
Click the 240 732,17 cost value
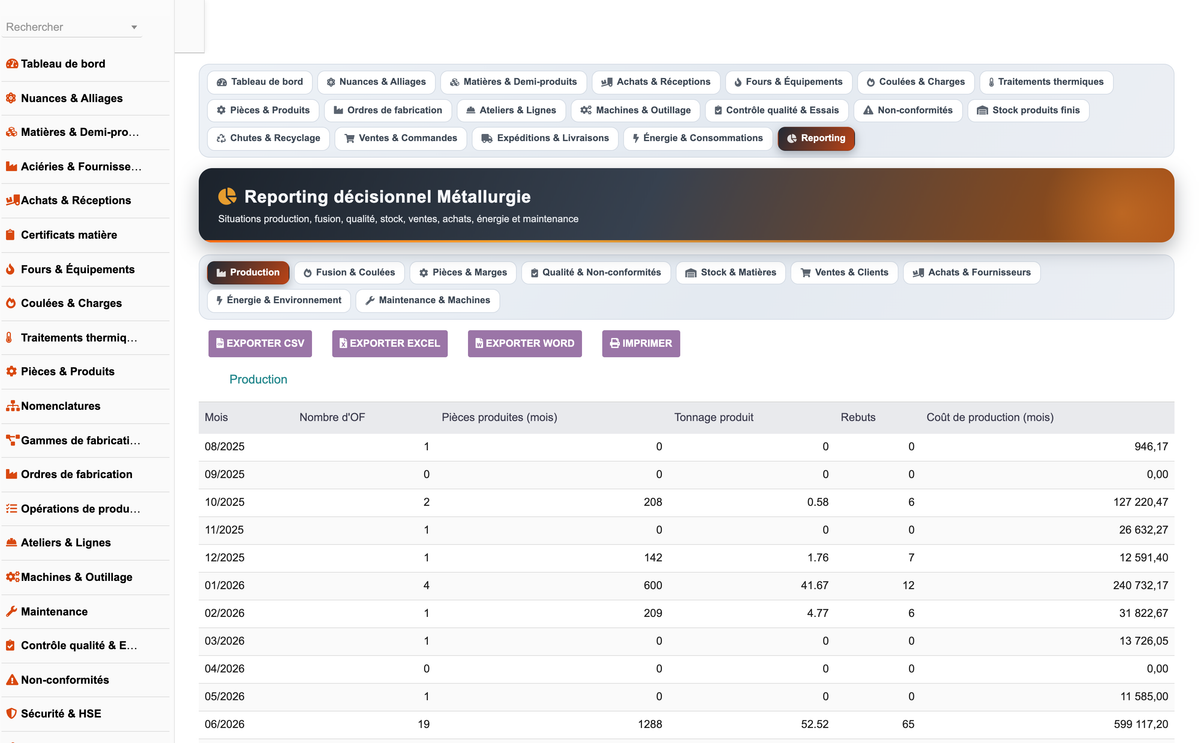(1141, 585)
